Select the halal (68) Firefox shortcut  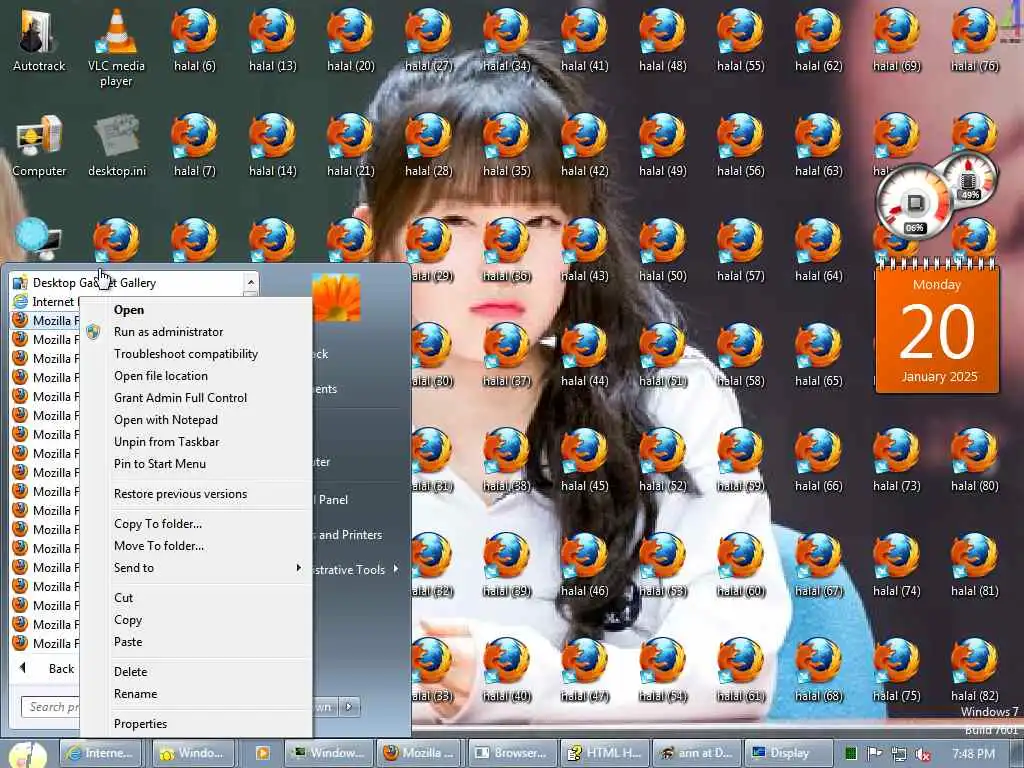818,671
